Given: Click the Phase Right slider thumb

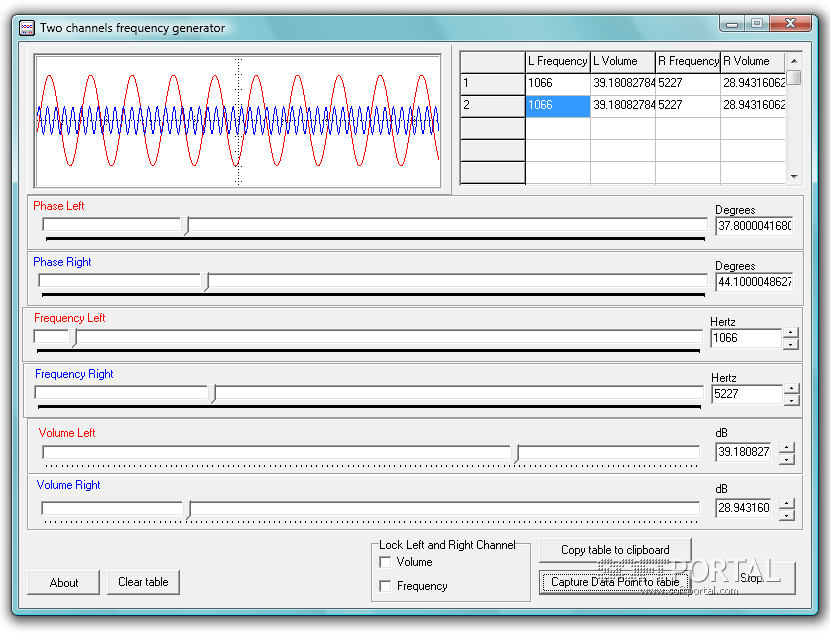Looking at the screenshot, I should 206,282.
